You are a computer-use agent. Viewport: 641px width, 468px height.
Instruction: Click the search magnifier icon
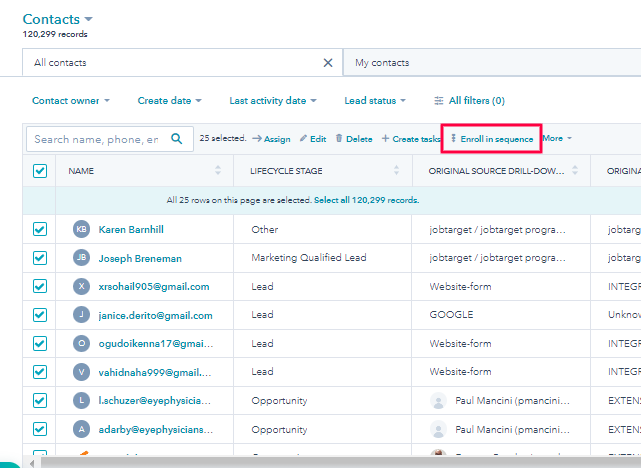[177, 139]
